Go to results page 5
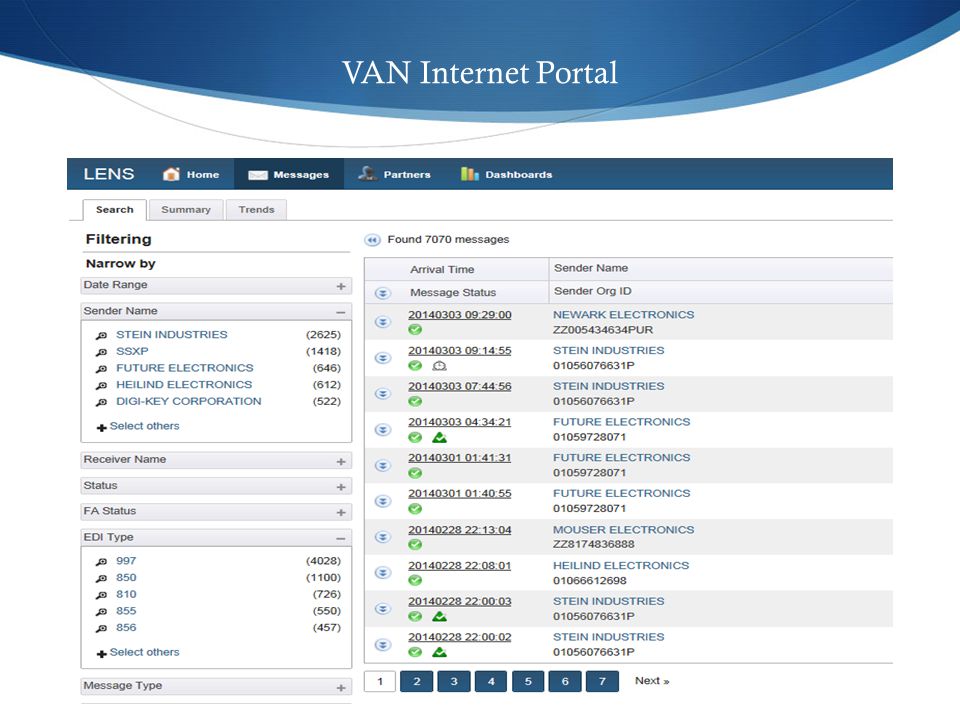 pyautogui.click(x=528, y=681)
